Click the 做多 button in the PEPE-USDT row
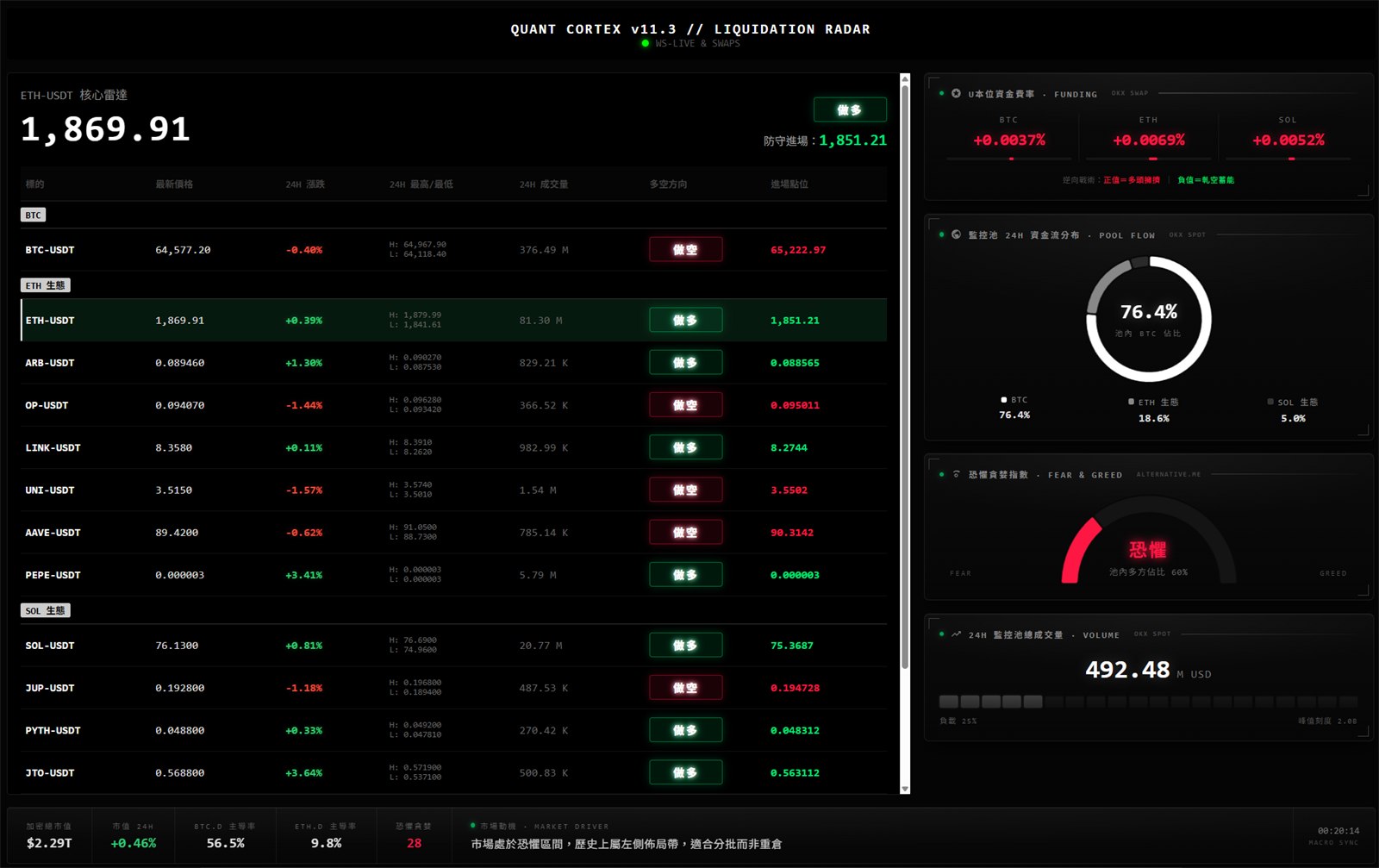Image resolution: width=1379 pixels, height=868 pixels. coord(686,575)
